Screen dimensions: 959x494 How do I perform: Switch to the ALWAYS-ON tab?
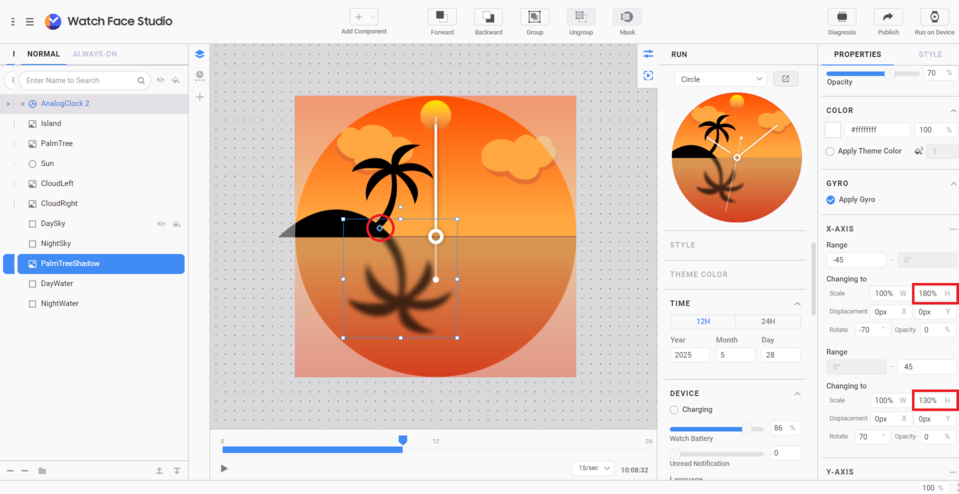click(x=95, y=54)
